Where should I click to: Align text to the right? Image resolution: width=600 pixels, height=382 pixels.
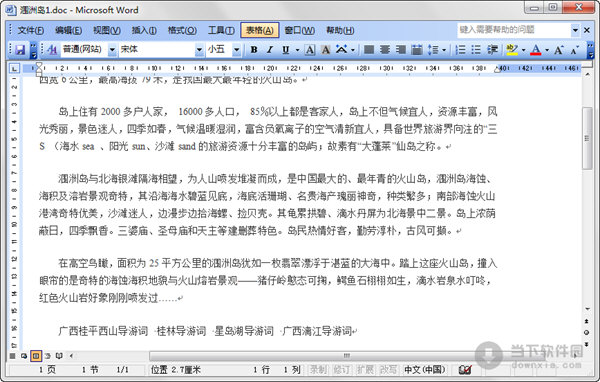coord(401,49)
